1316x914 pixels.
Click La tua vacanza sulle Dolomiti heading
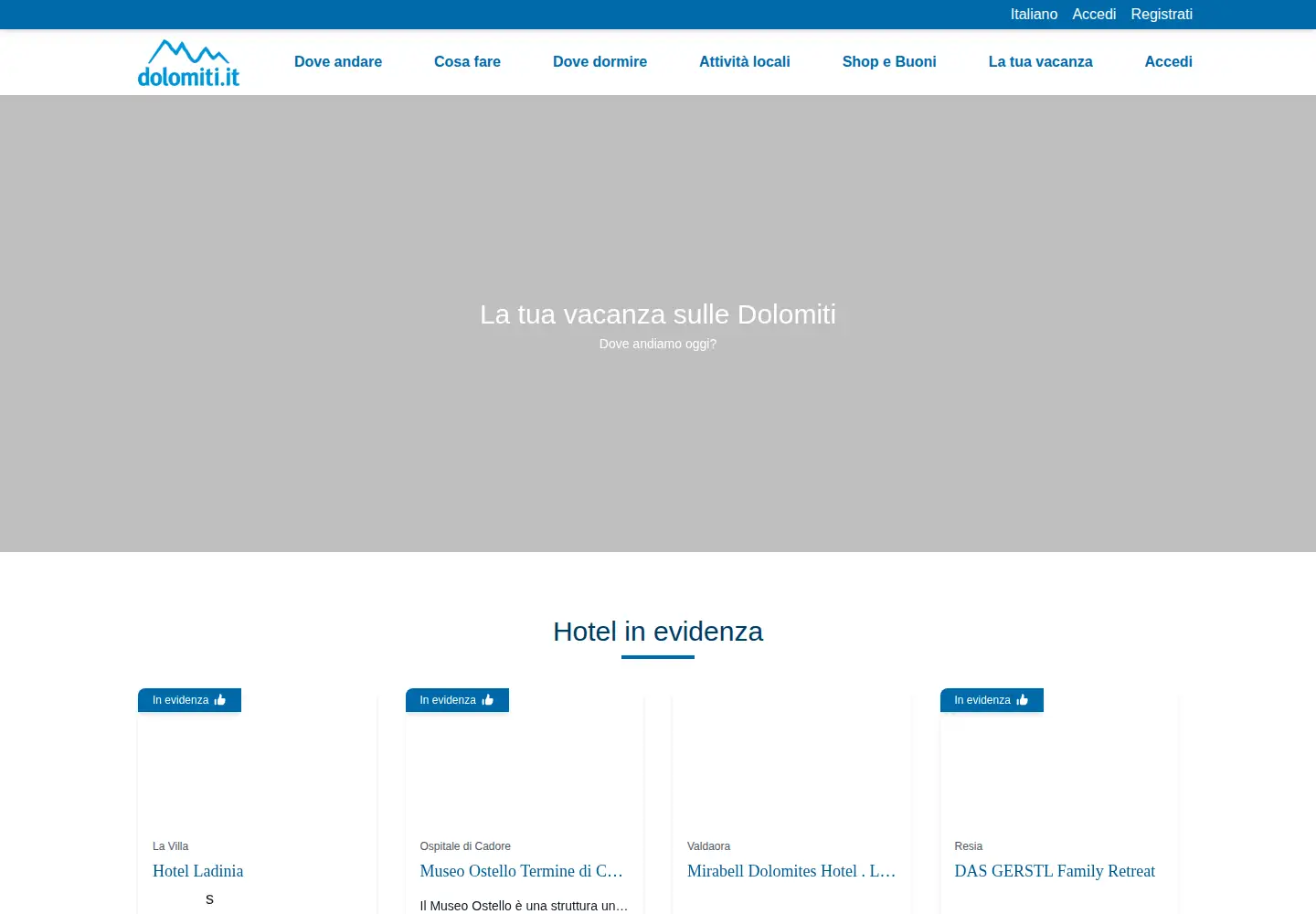658,314
